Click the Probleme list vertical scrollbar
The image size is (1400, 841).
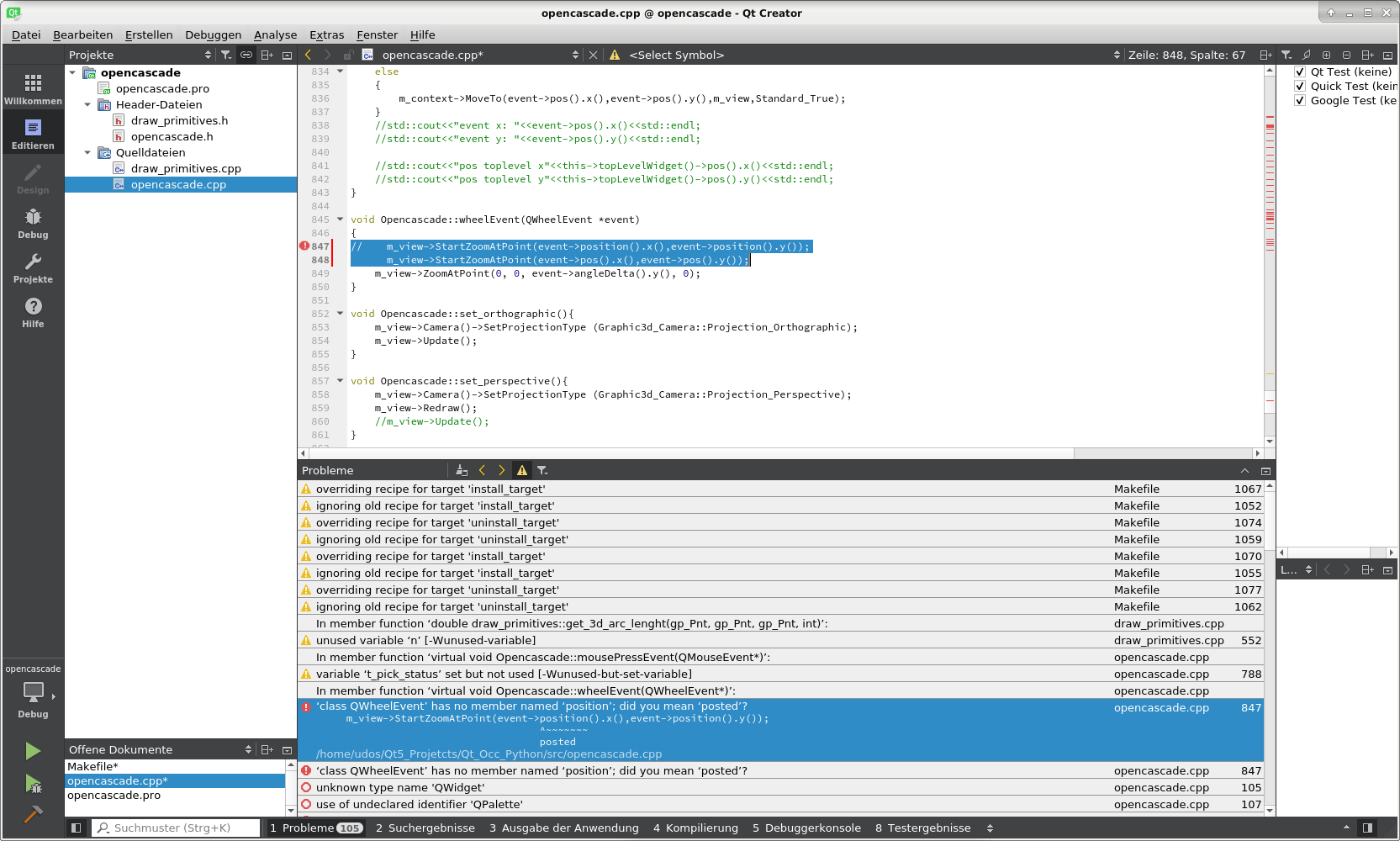pos(1270,648)
